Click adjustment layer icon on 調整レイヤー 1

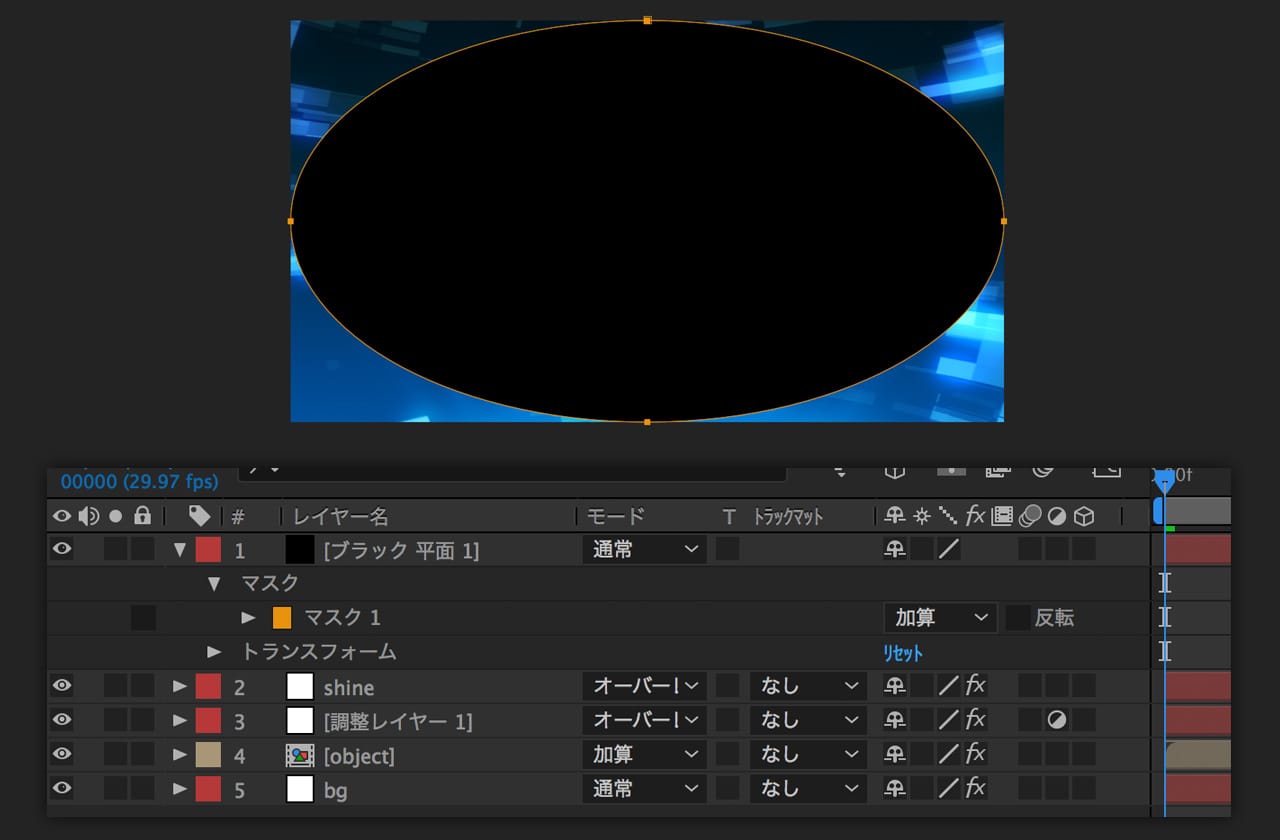pos(1056,720)
